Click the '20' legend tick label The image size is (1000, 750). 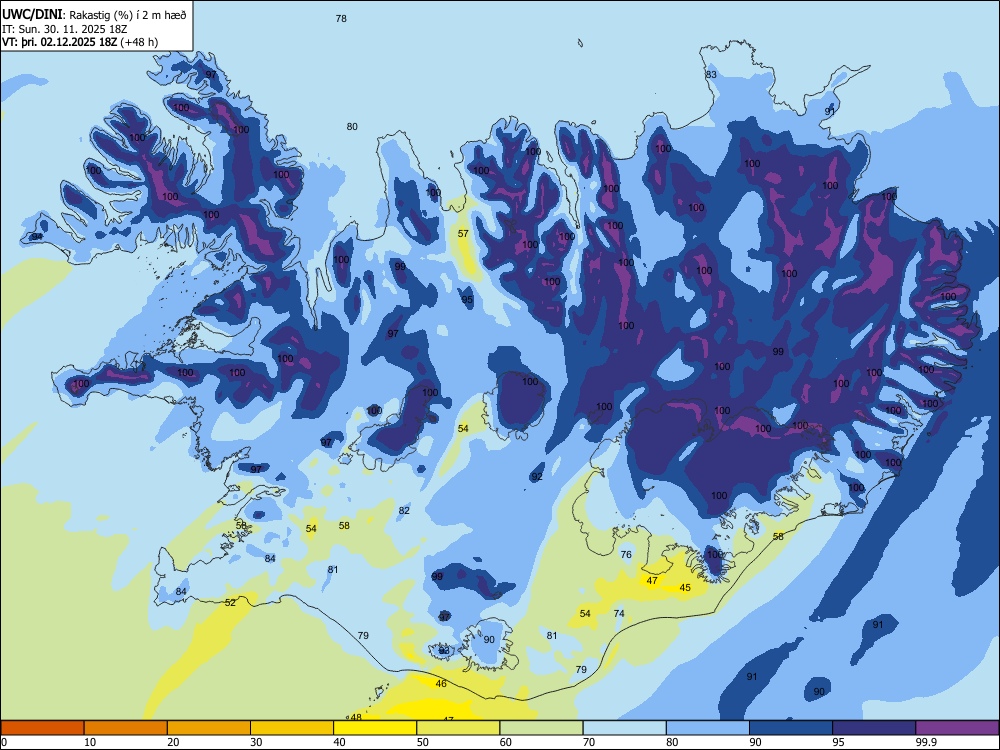(173, 742)
